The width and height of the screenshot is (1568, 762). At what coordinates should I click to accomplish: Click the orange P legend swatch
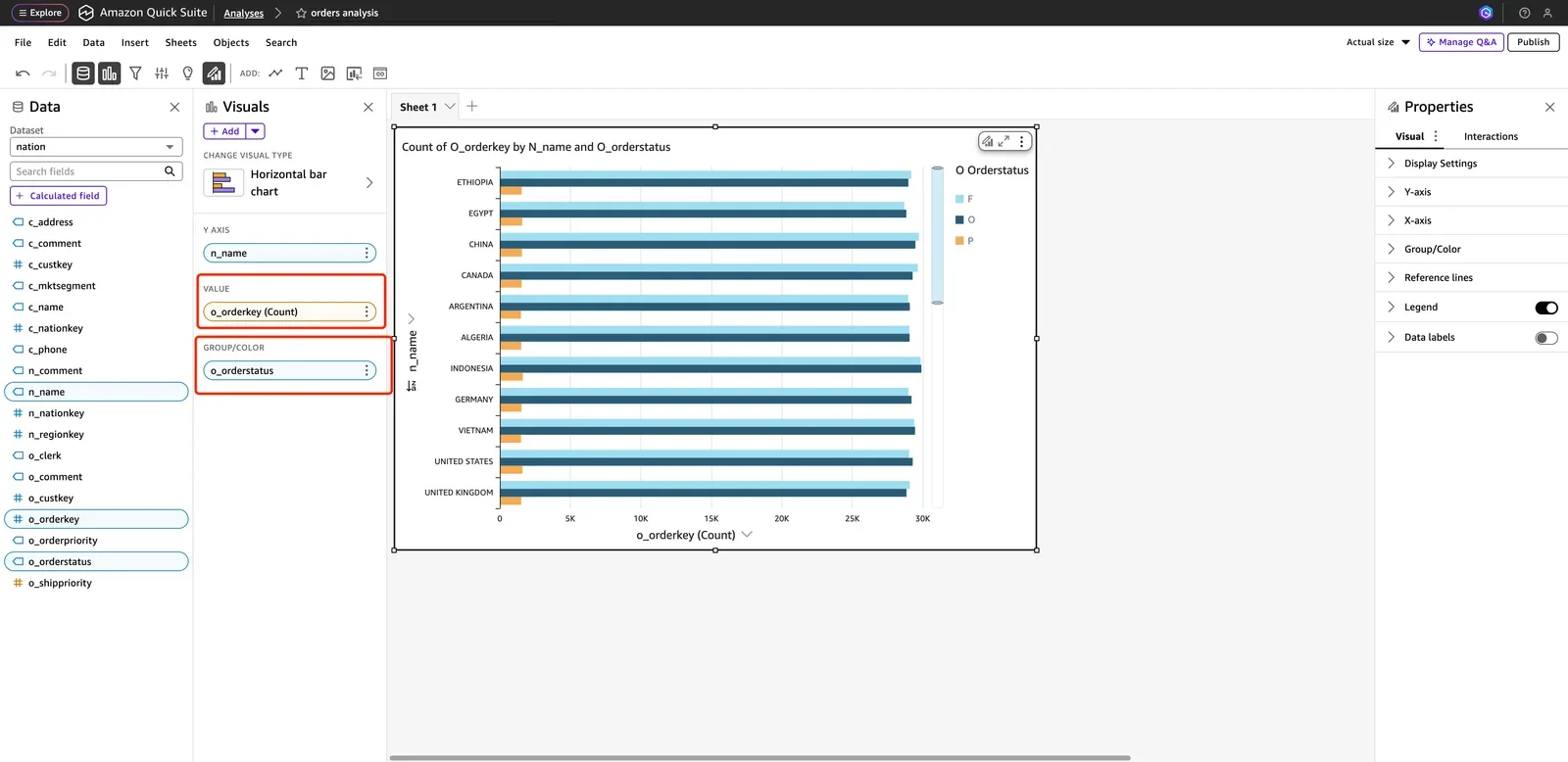[959, 241]
